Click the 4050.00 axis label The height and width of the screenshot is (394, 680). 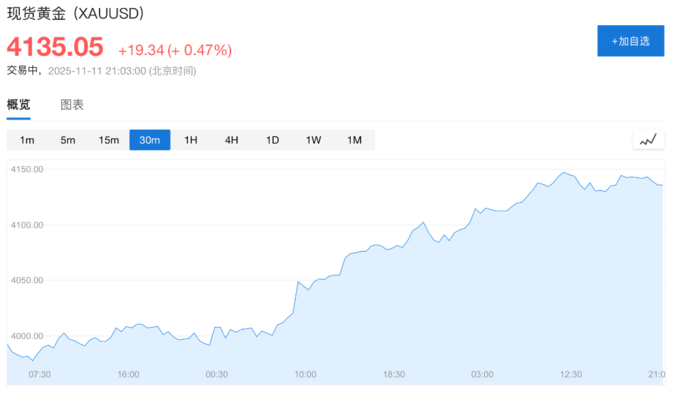click(x=27, y=280)
